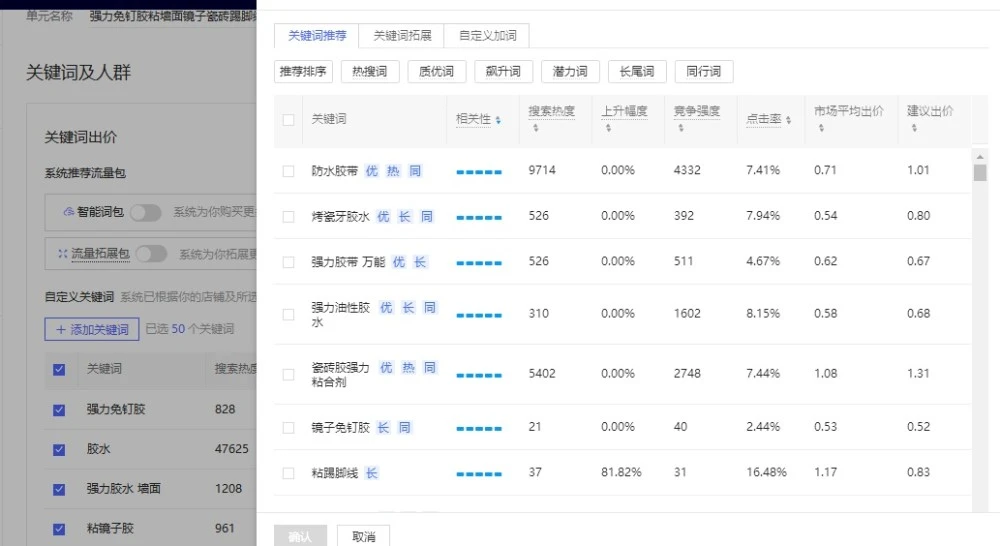The width and height of the screenshot is (1000, 546).
Task: Click the 热 tag on 防水胶带
Action: (393, 171)
